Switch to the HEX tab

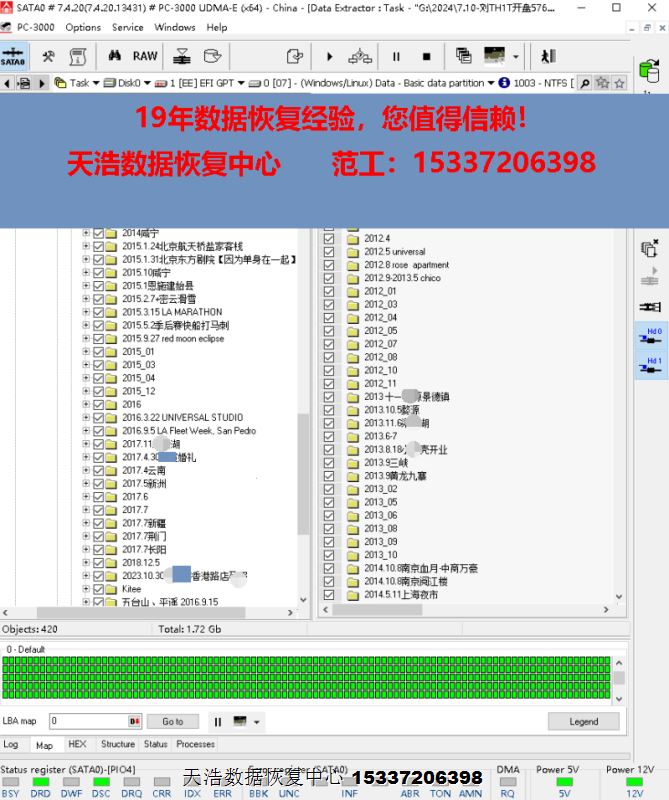tap(77, 744)
